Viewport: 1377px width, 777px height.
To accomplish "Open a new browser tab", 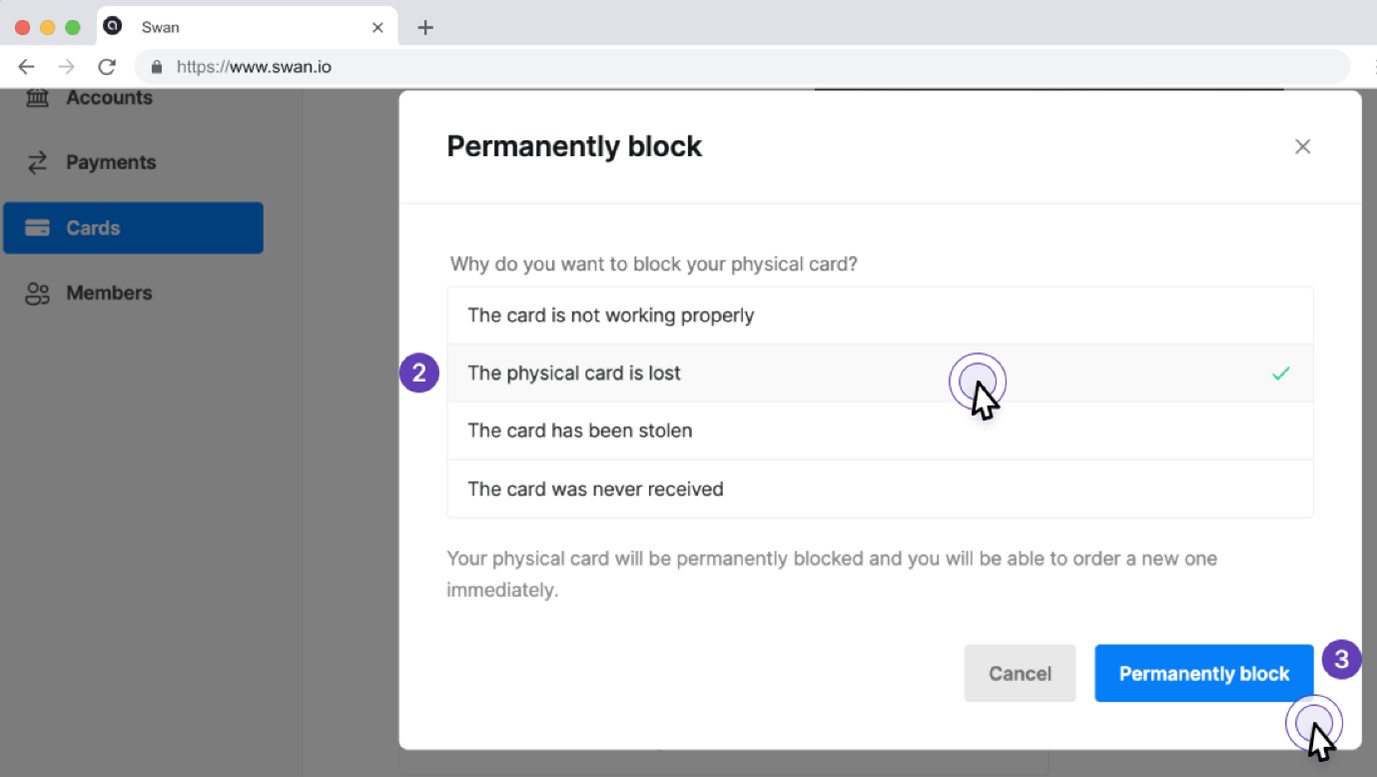I will point(425,28).
